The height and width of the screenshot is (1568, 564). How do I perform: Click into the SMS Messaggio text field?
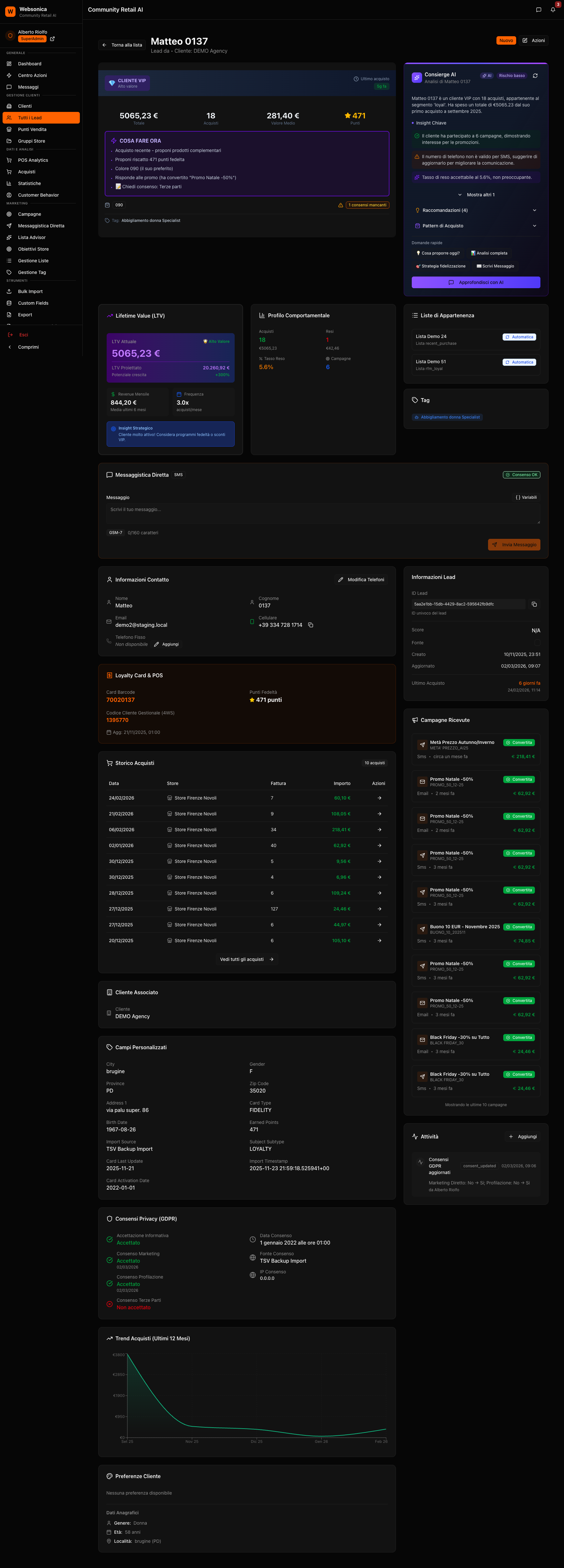click(323, 514)
